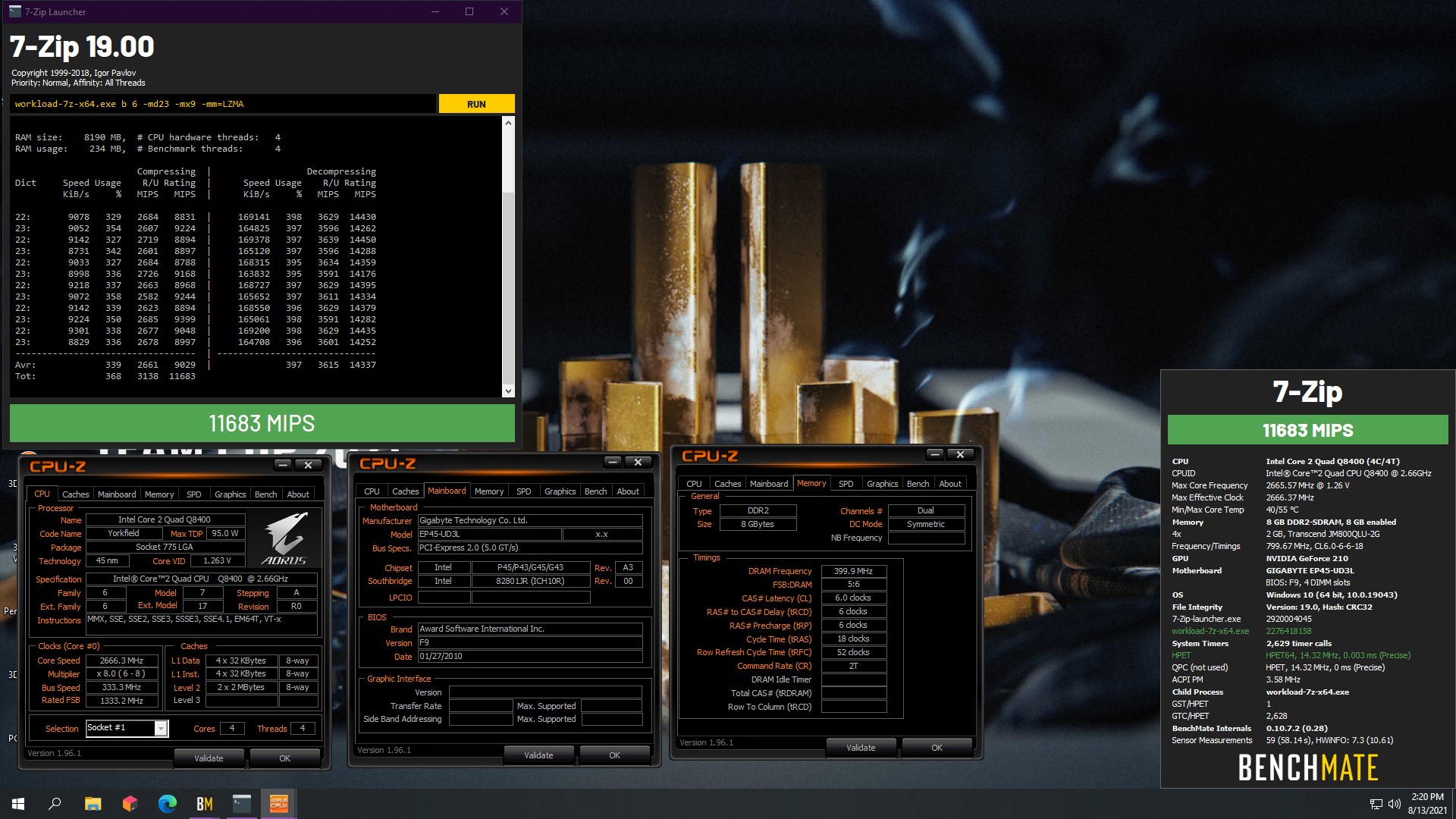The height and width of the screenshot is (819, 1456).
Task: Switch to the Caches tab in the middle CPU-Z window
Action: 406,491
